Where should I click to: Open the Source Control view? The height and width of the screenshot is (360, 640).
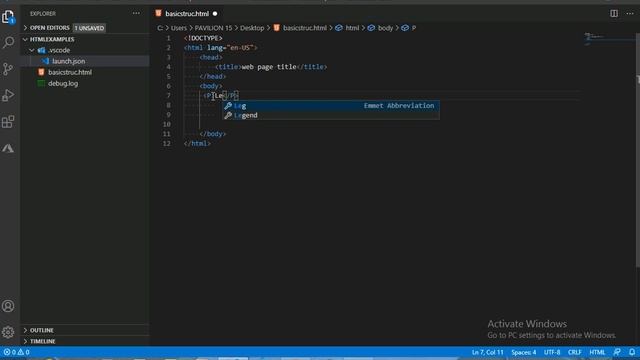coord(8,69)
